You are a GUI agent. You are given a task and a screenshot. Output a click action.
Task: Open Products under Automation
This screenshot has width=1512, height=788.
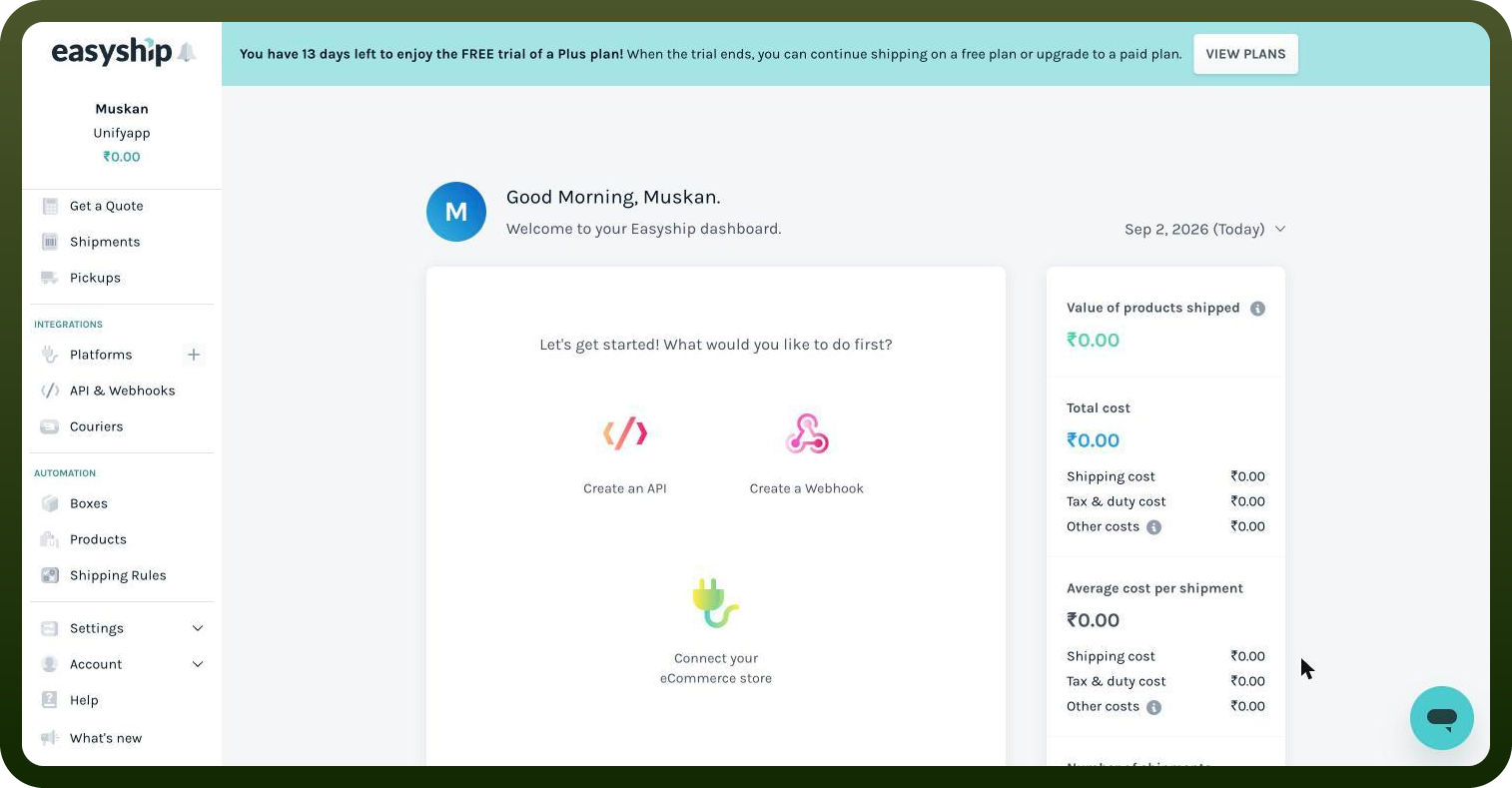pyautogui.click(x=98, y=539)
